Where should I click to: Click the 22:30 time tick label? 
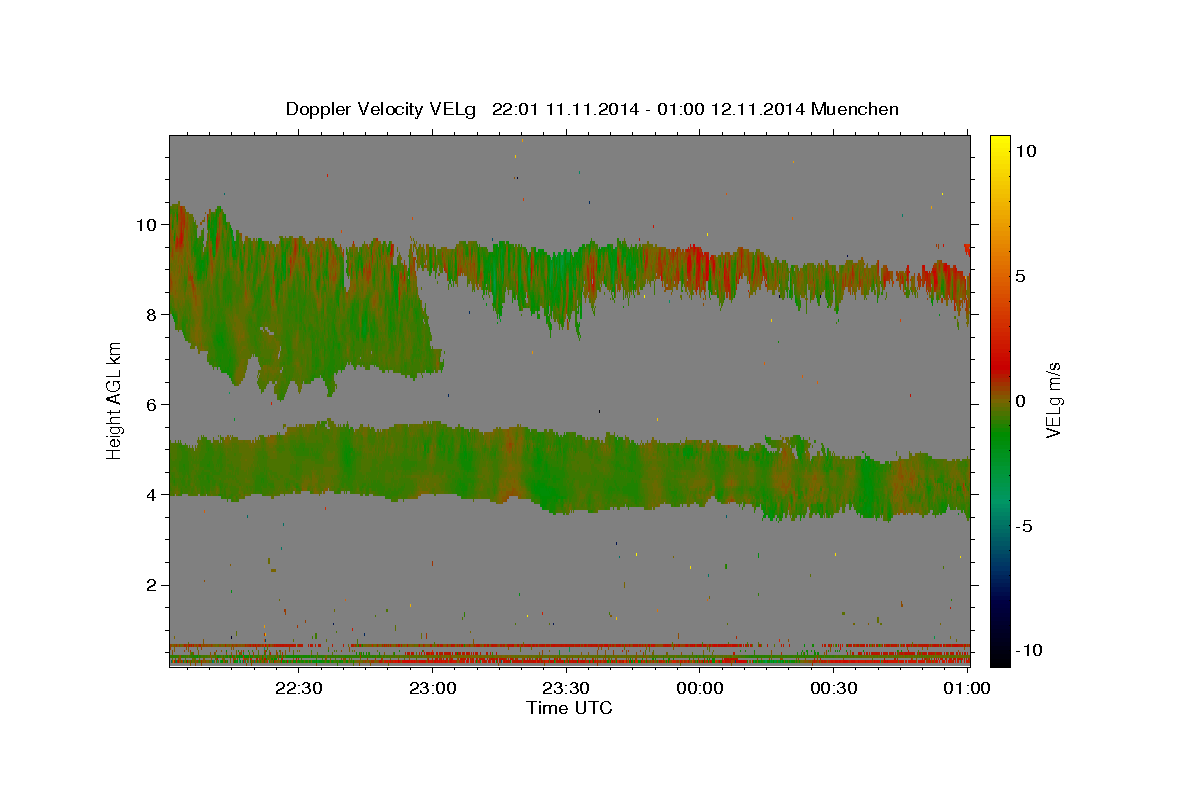pos(299,688)
